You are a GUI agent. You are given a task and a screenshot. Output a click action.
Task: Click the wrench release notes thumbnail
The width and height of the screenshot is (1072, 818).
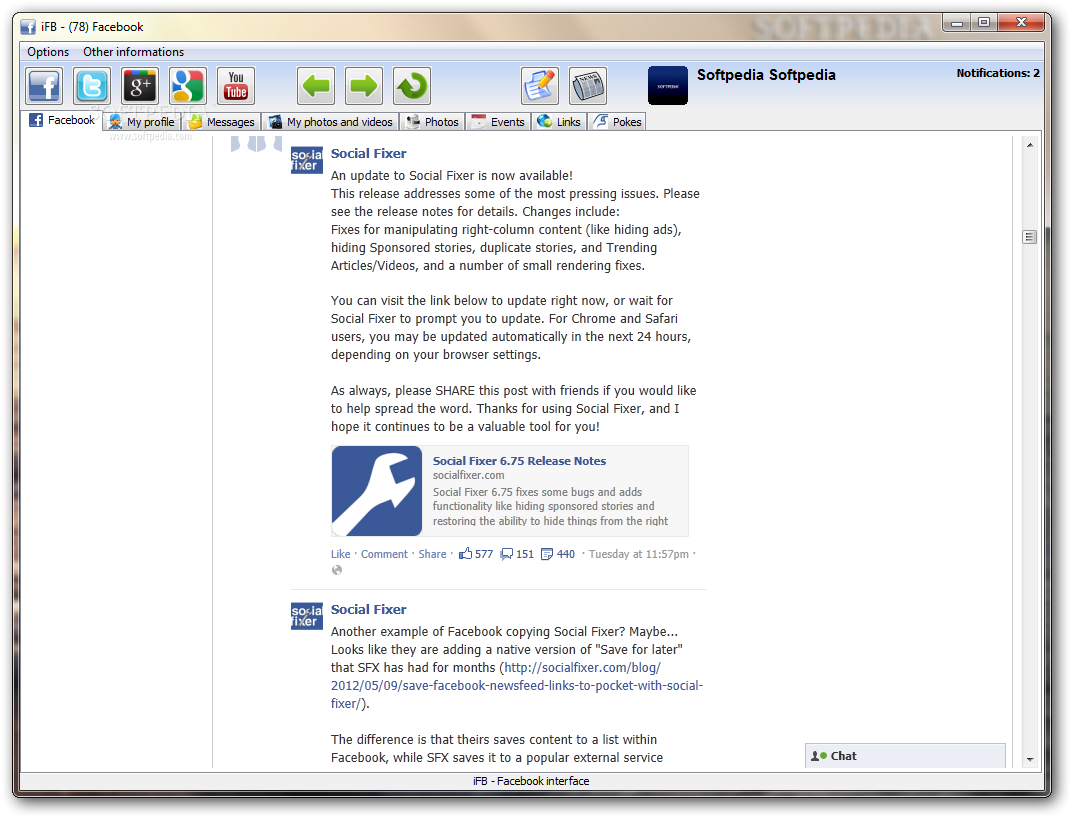[x=377, y=491]
